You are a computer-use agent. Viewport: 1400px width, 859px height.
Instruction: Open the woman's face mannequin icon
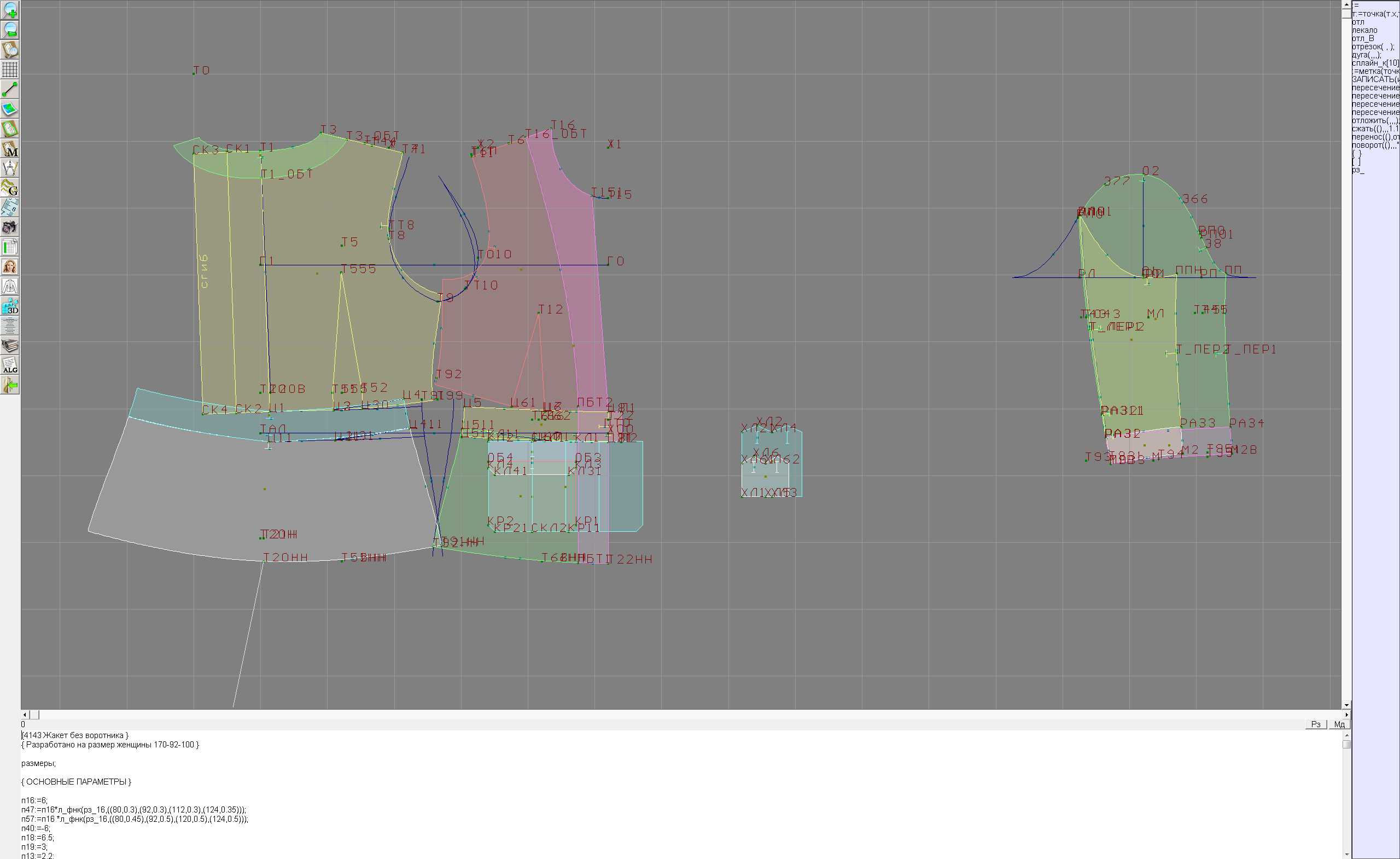pyautogui.click(x=10, y=266)
